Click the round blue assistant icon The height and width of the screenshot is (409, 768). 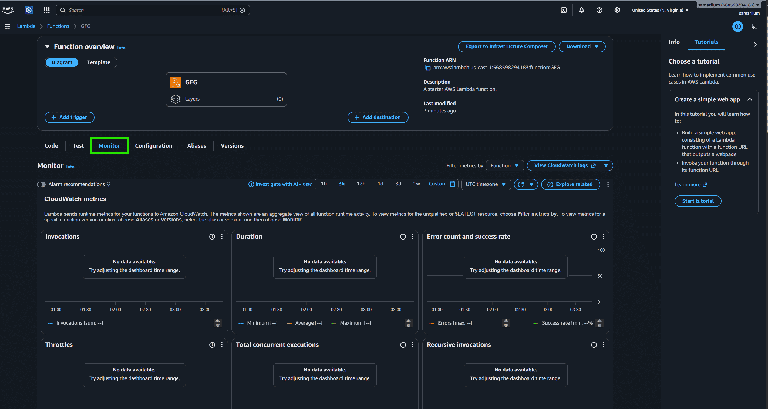point(738,26)
